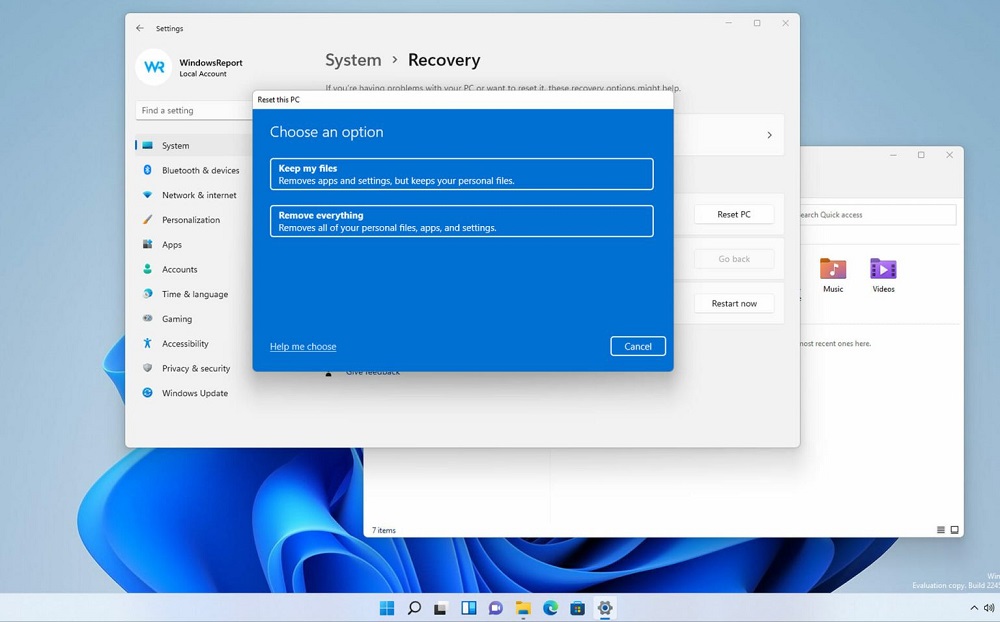
Task: Select System icon in Settings sidebar
Action: tap(148, 145)
